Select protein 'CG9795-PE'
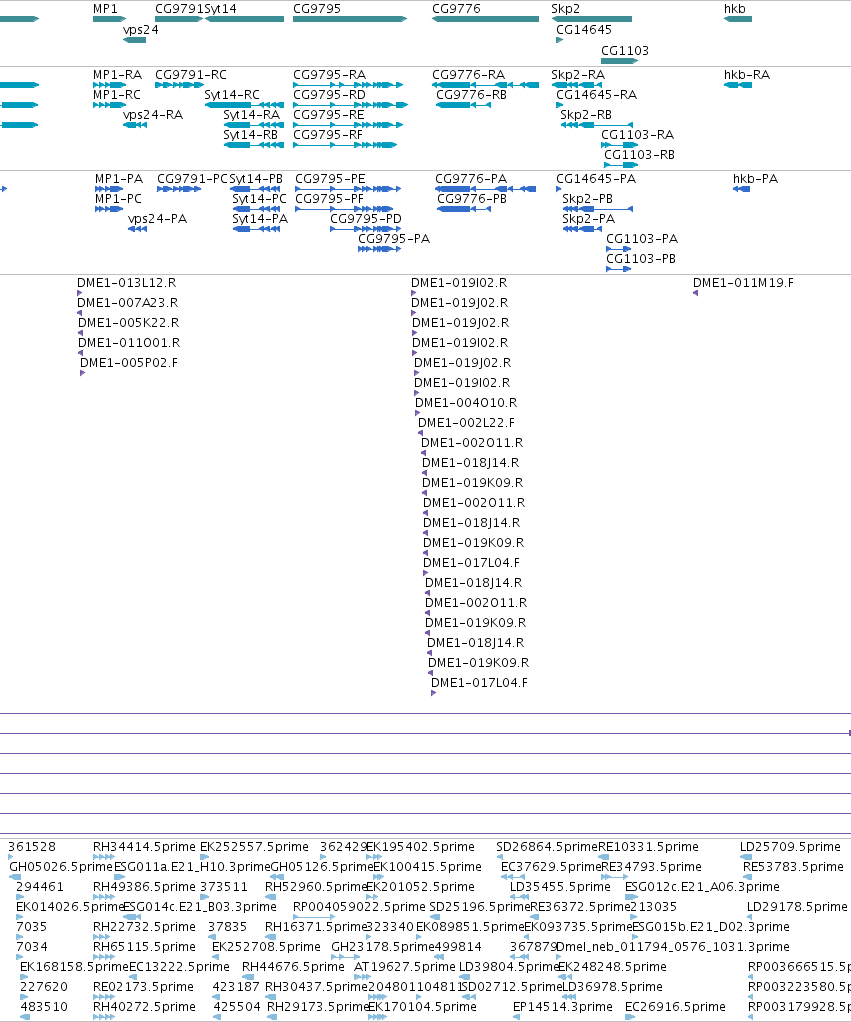The height and width of the screenshot is (1022, 851). [x=330, y=179]
